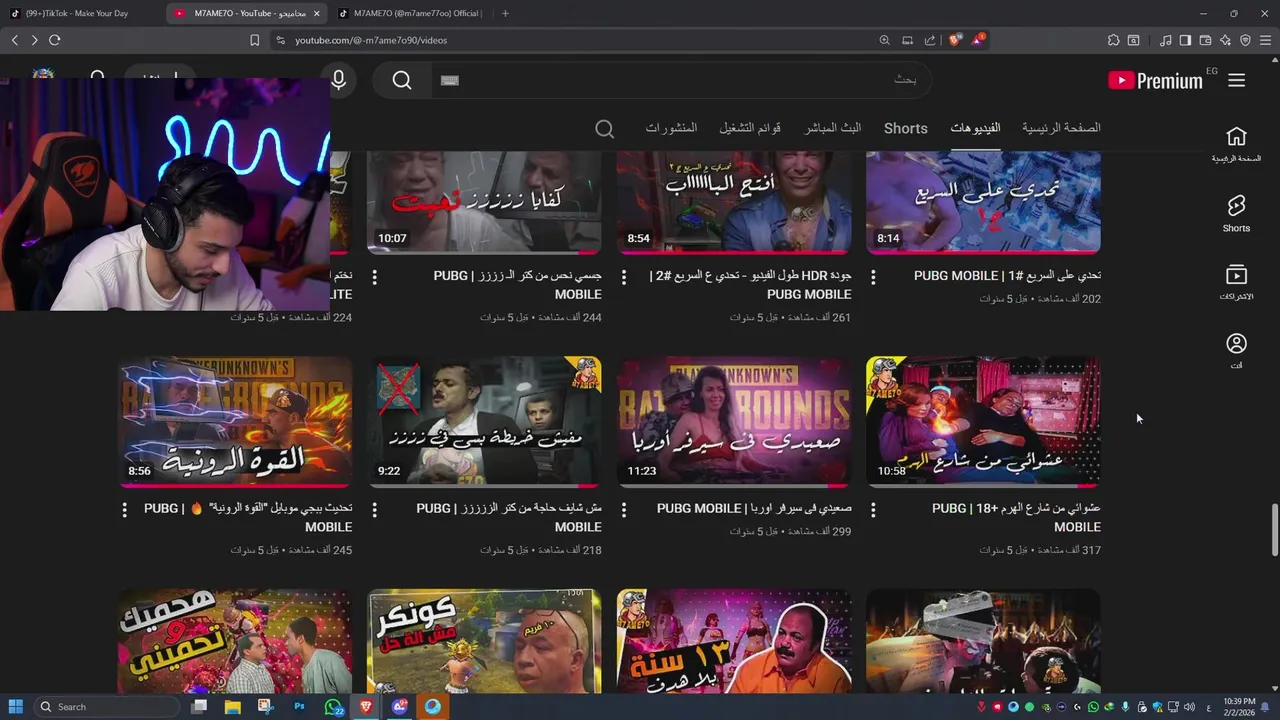Open options menu for جودة HDR video
Viewport: 1280px width, 720px height.
click(623, 277)
